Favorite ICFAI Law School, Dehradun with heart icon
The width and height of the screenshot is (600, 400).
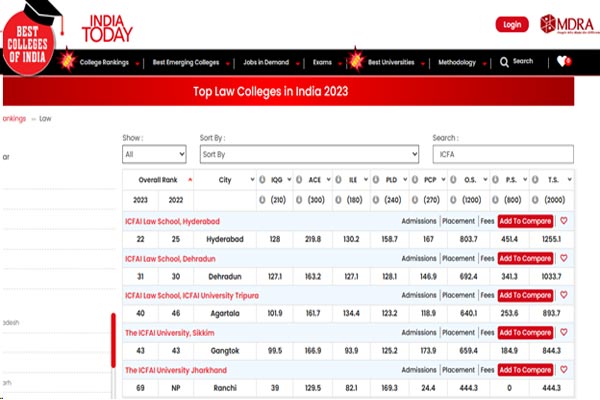coord(564,258)
